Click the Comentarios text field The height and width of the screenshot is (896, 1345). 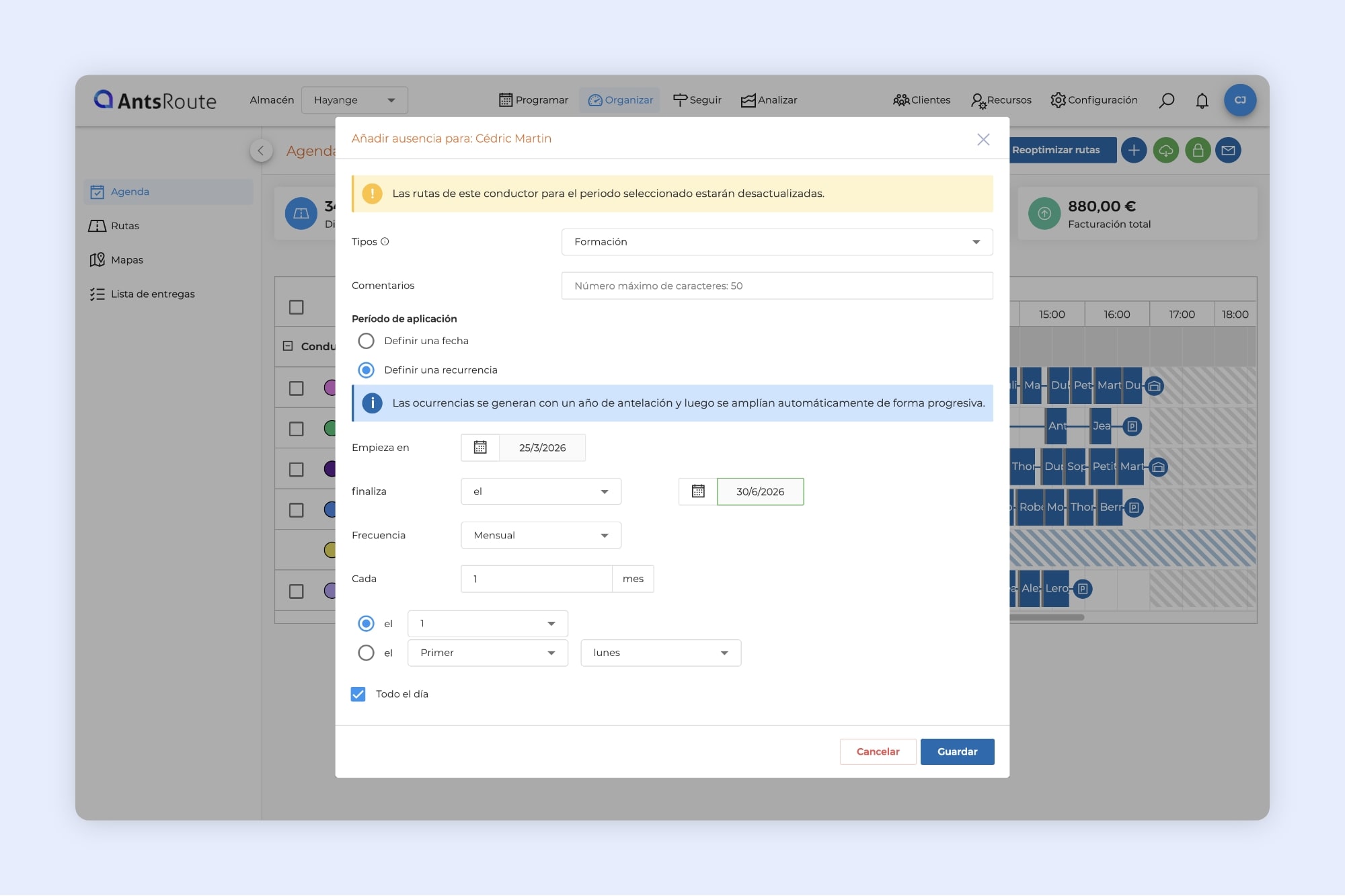[777, 286]
